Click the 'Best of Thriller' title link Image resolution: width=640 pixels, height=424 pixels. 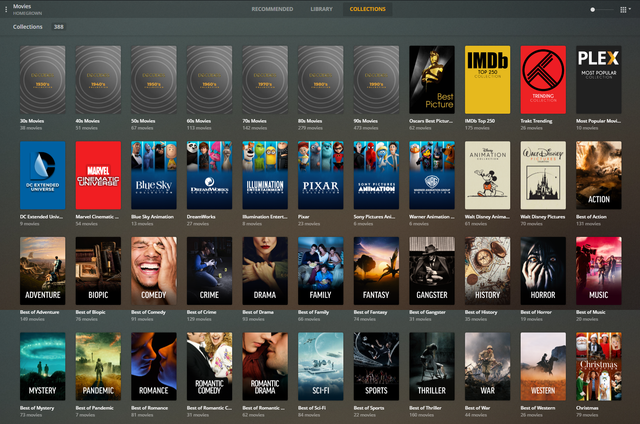pyautogui.click(x=425, y=408)
